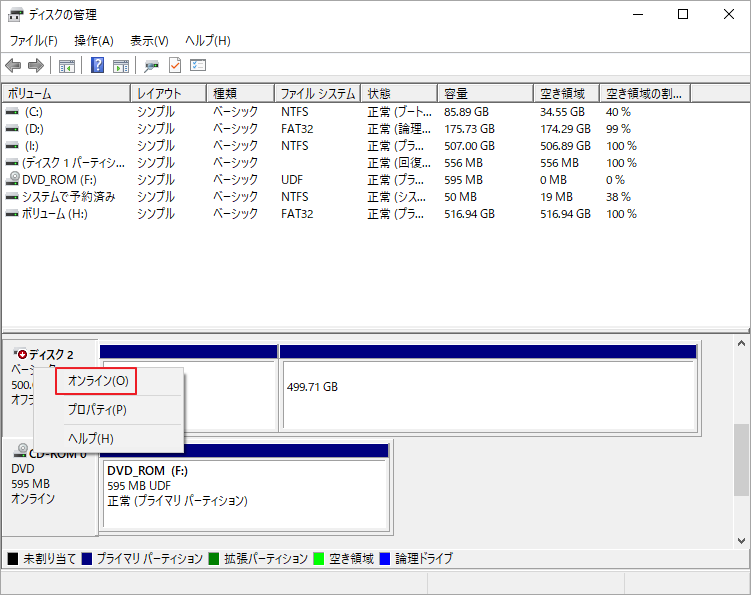Click the drive icon beside (I:)
This screenshot has height=595, width=751.
[12, 146]
